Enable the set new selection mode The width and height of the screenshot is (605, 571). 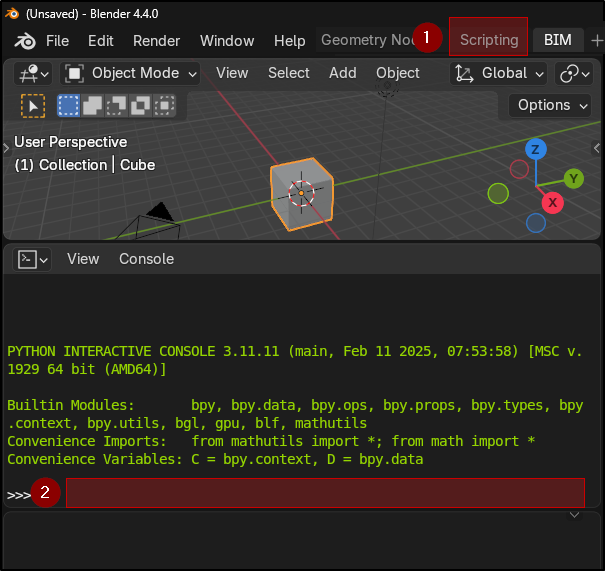pyautogui.click(x=68, y=105)
